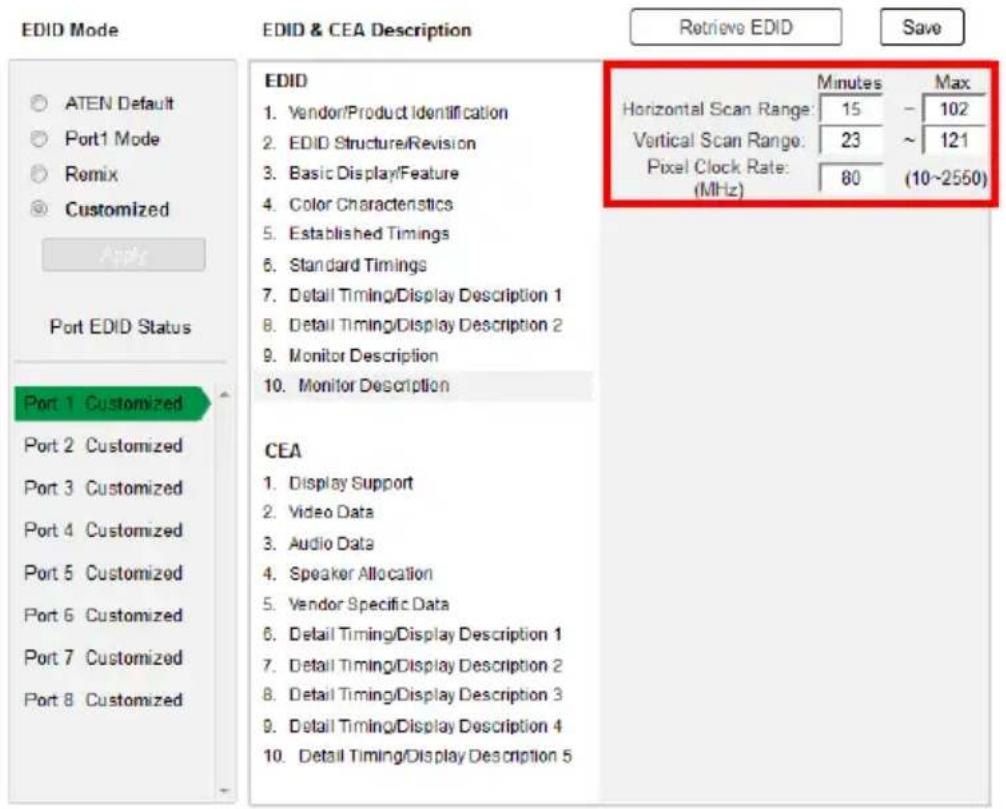Screen dimensions: 1006x809
Task: Open EDID item 10 Monitor Description
Action: click(423, 386)
